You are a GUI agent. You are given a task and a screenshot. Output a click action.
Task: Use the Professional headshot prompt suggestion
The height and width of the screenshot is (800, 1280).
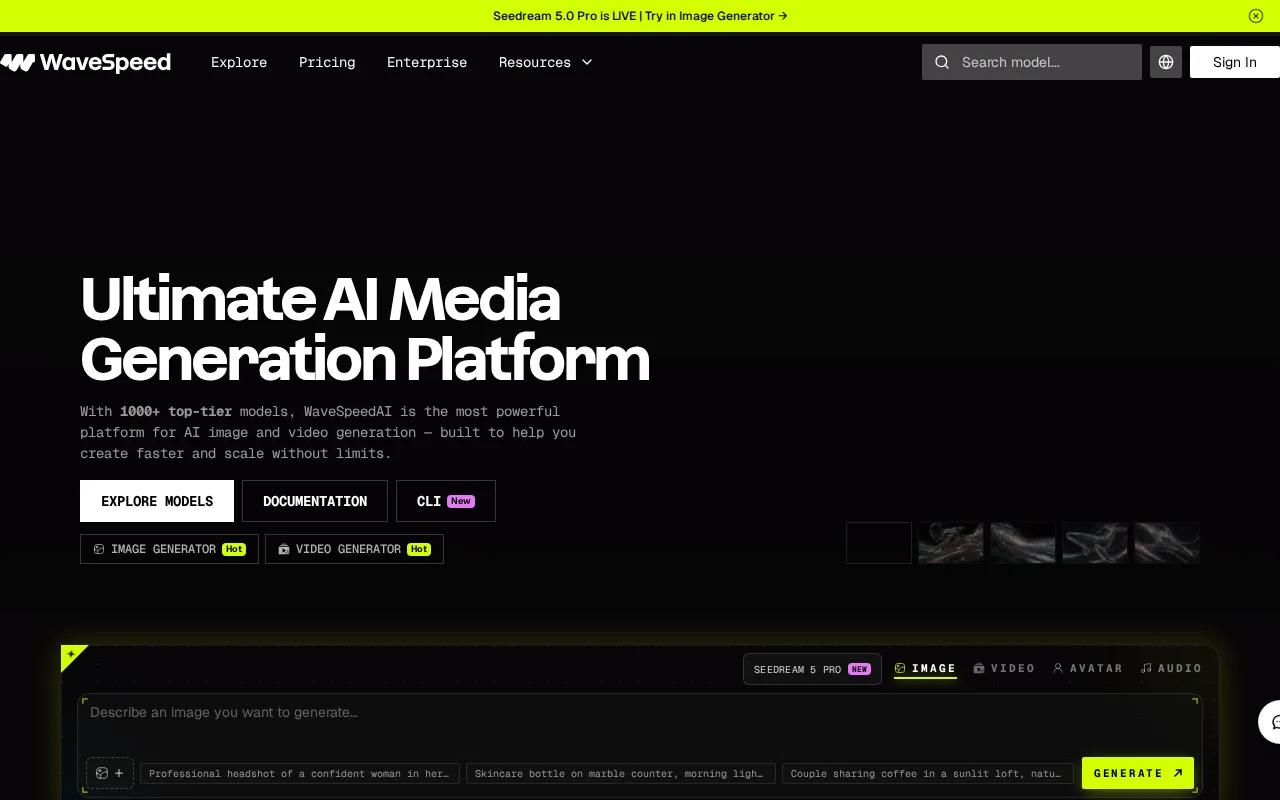coord(300,773)
